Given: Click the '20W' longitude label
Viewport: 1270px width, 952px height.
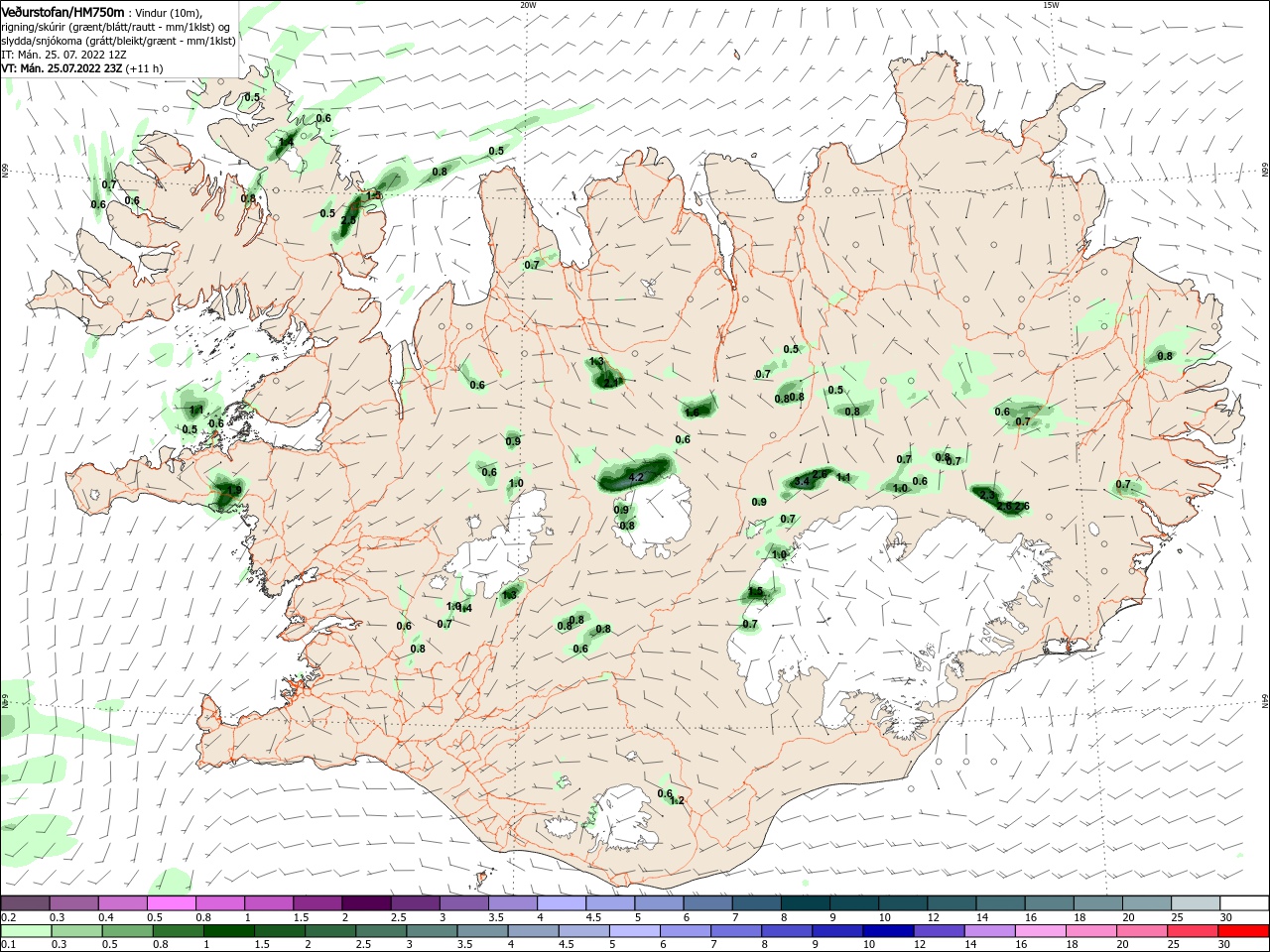Looking at the screenshot, I should pos(528,5).
